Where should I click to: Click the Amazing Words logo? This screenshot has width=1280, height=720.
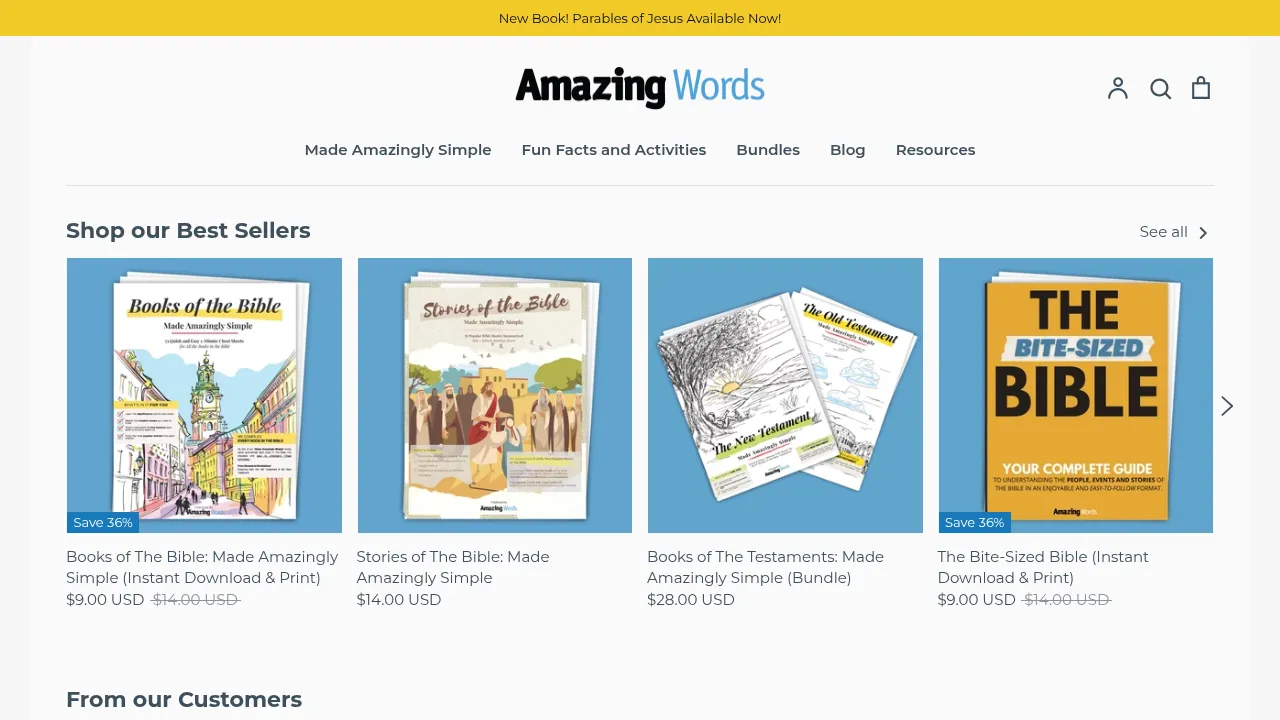639,87
